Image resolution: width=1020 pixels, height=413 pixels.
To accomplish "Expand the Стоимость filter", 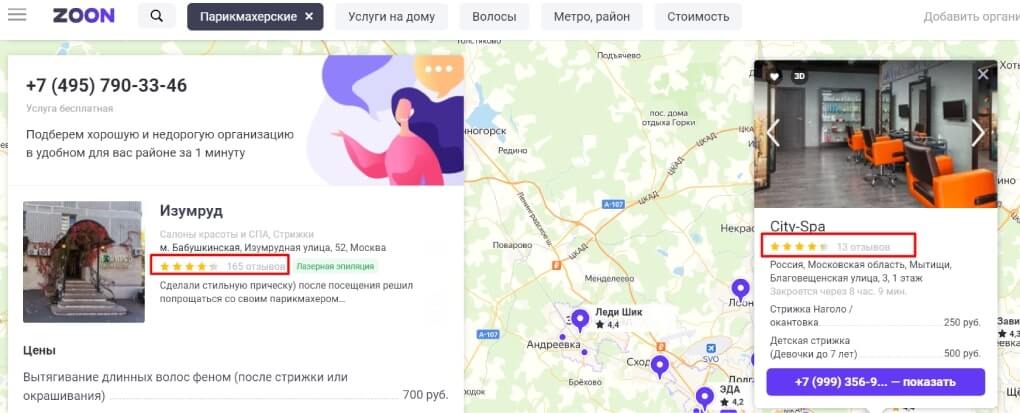I will click(698, 16).
